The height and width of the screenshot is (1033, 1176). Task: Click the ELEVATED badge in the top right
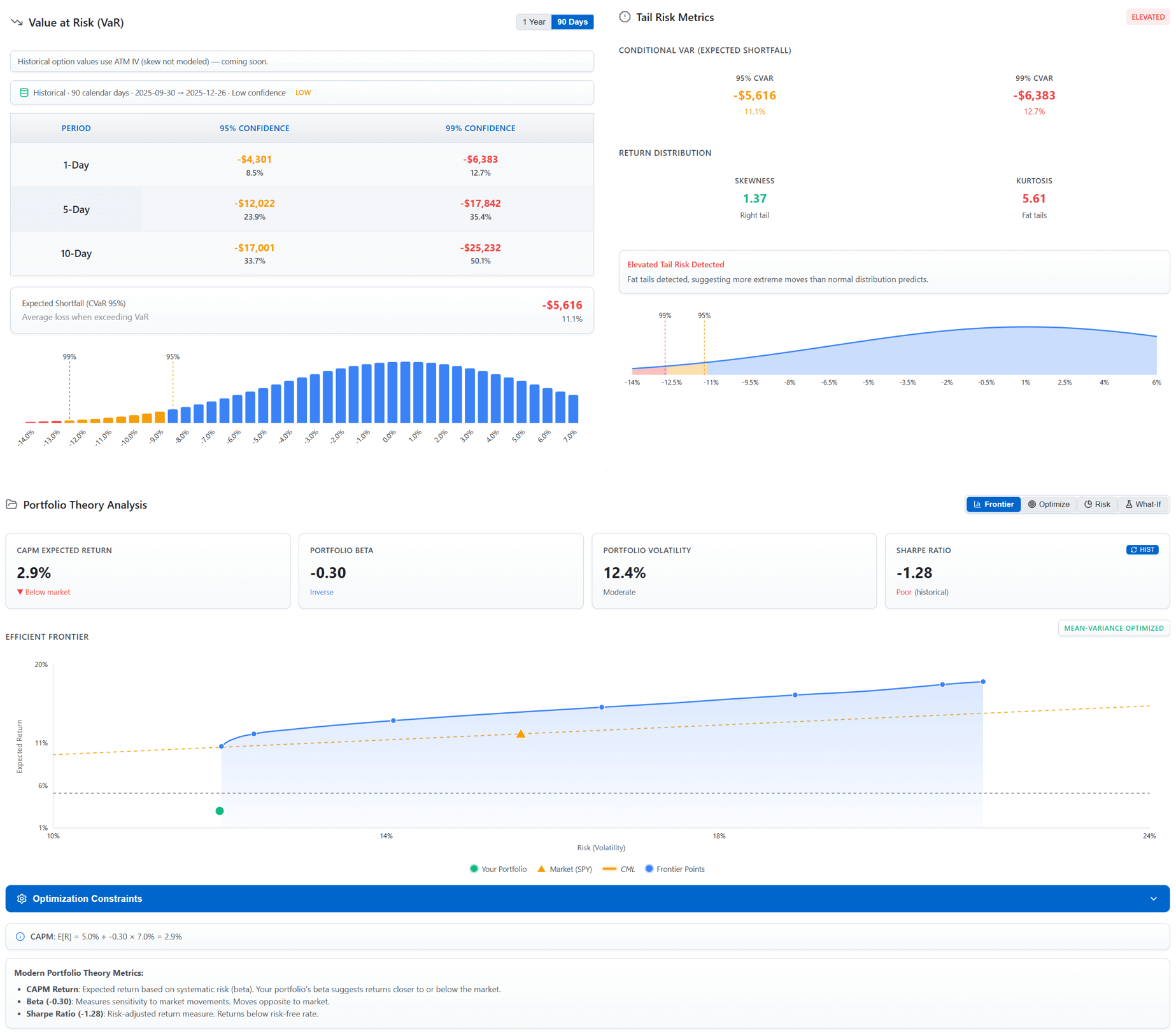click(x=1148, y=17)
